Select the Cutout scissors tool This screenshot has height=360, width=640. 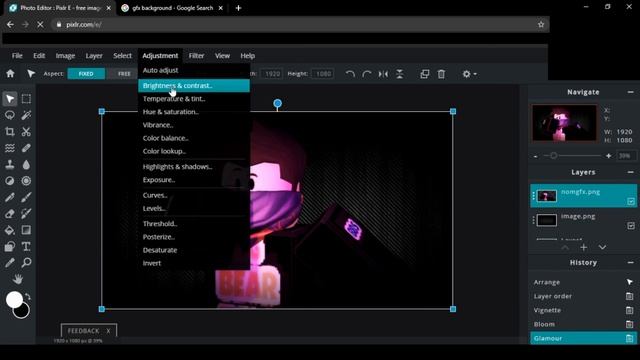click(x=26, y=131)
